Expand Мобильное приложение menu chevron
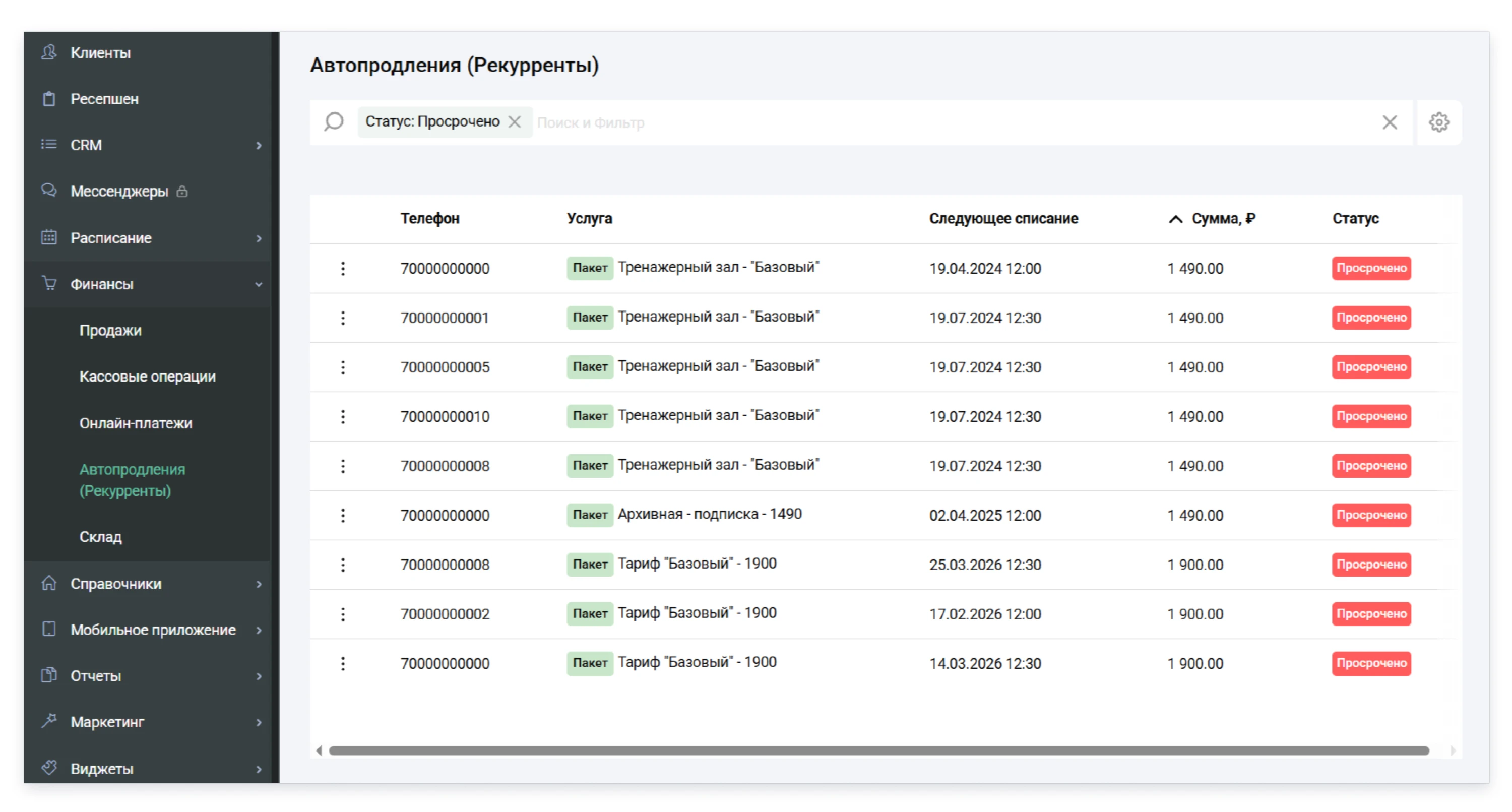Screen dimensions: 1512x812 259,630
